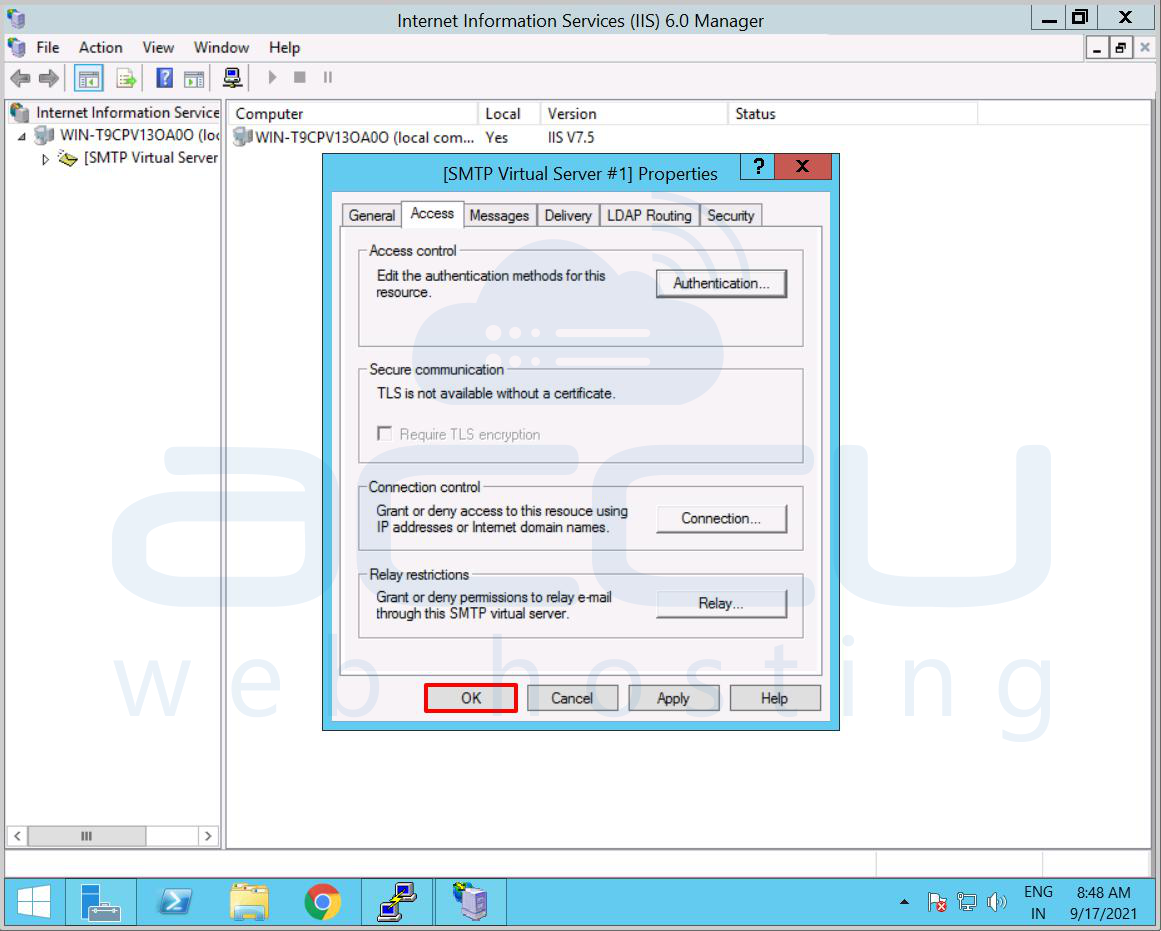1161x931 pixels.
Task: Open Google Chrome from the taskbar
Action: coord(323,903)
